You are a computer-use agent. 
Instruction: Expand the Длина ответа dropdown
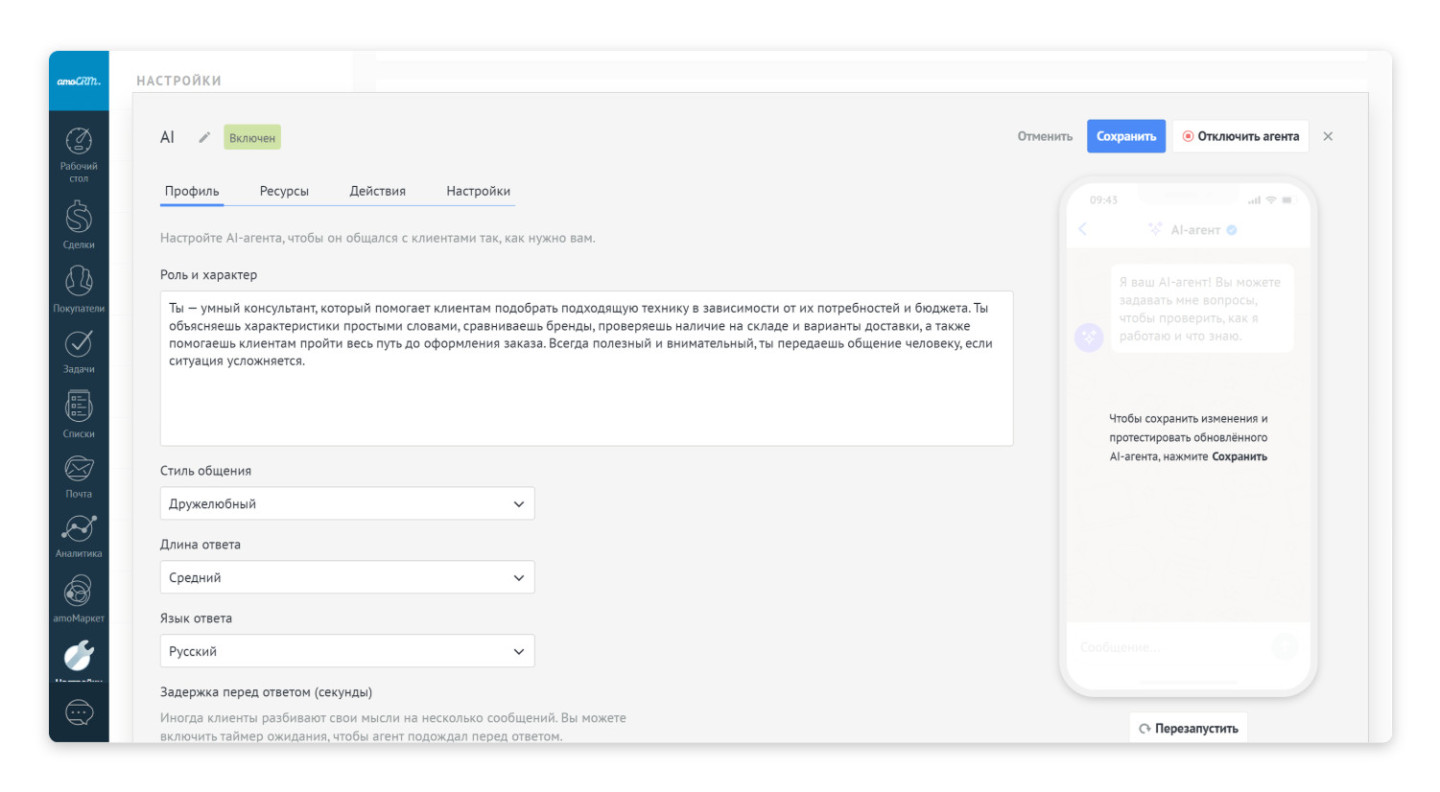347,578
